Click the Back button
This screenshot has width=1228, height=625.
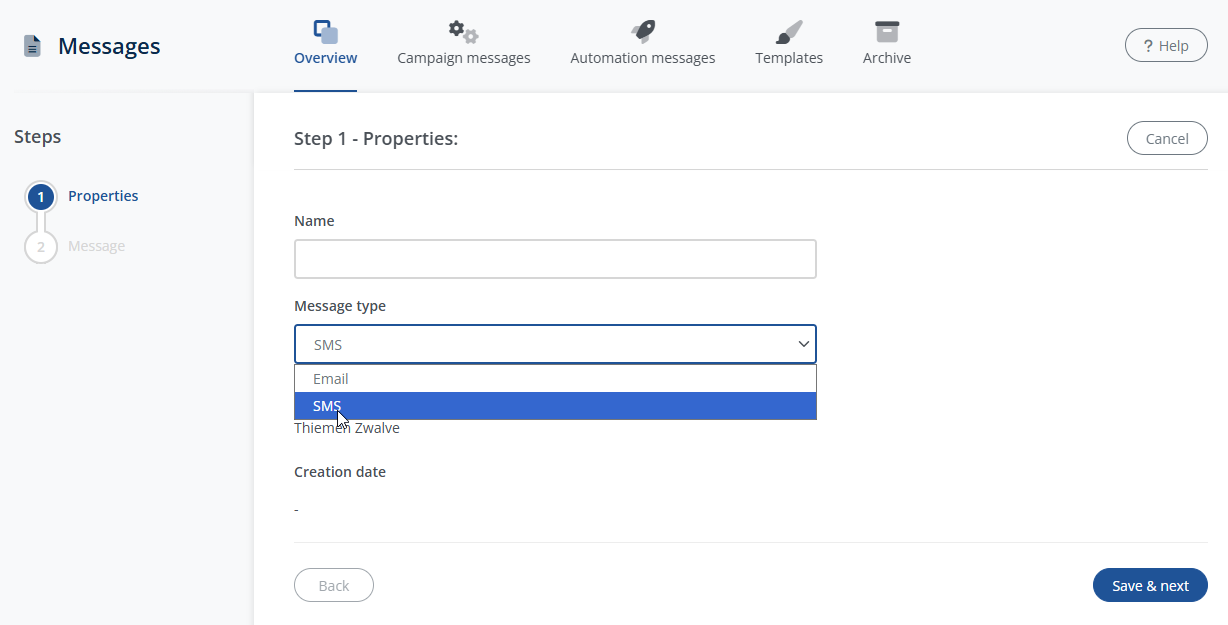pyautogui.click(x=333, y=586)
